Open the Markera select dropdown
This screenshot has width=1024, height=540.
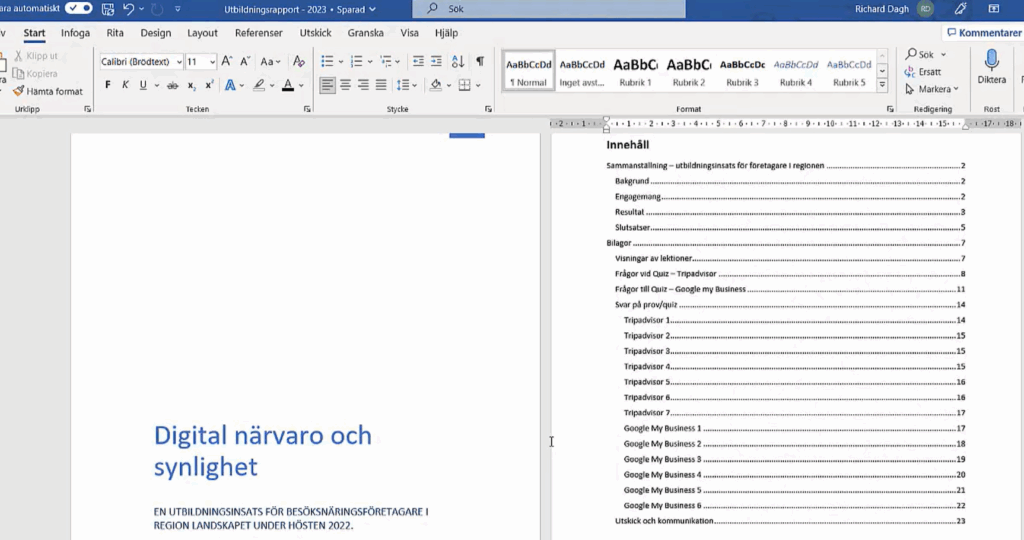click(x=932, y=89)
